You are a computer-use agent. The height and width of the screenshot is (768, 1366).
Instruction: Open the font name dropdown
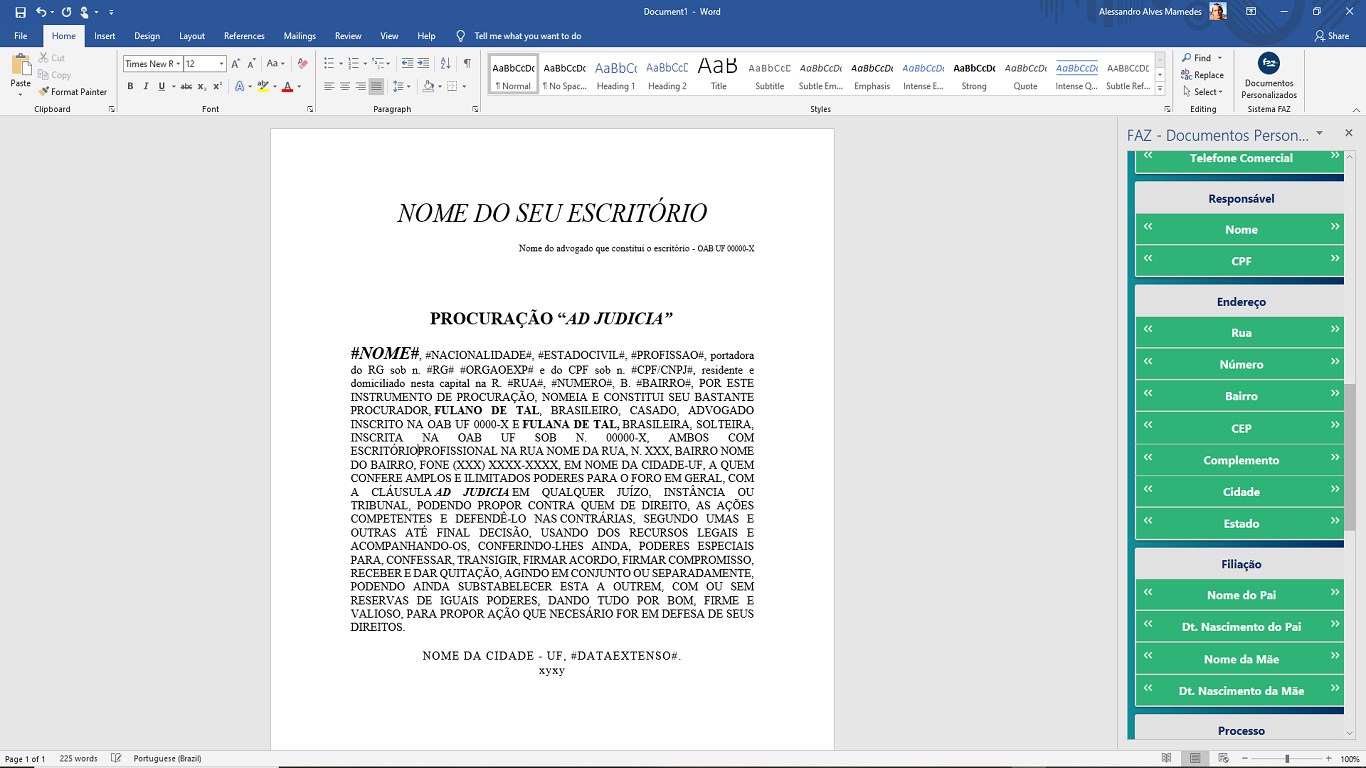[178, 64]
